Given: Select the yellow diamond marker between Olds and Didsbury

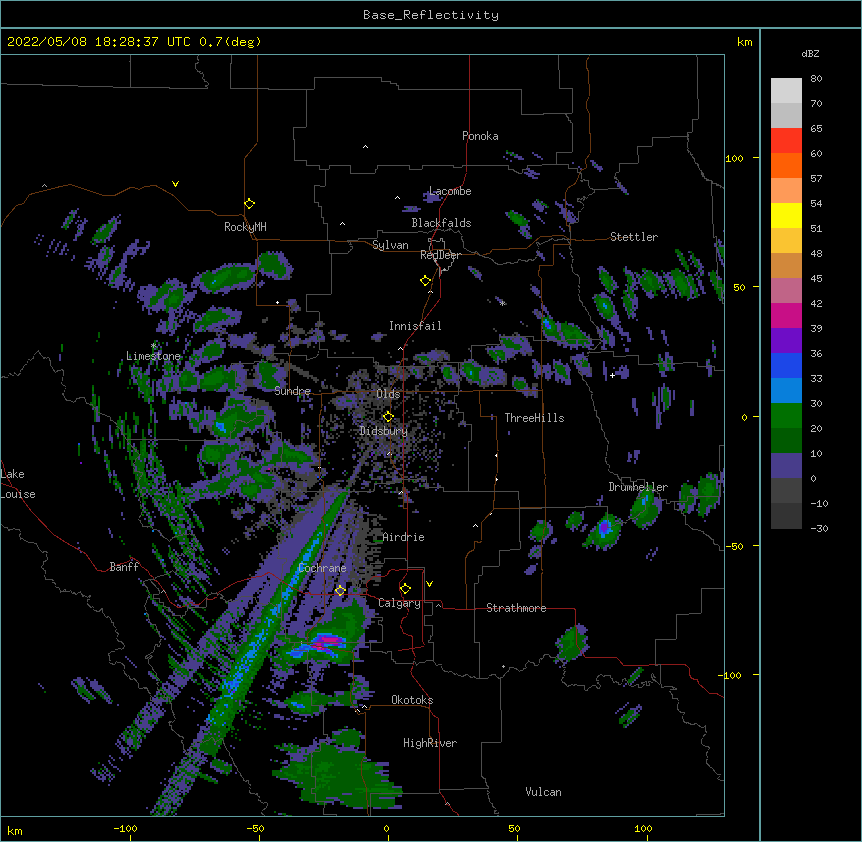Looking at the screenshot, I should (x=388, y=416).
